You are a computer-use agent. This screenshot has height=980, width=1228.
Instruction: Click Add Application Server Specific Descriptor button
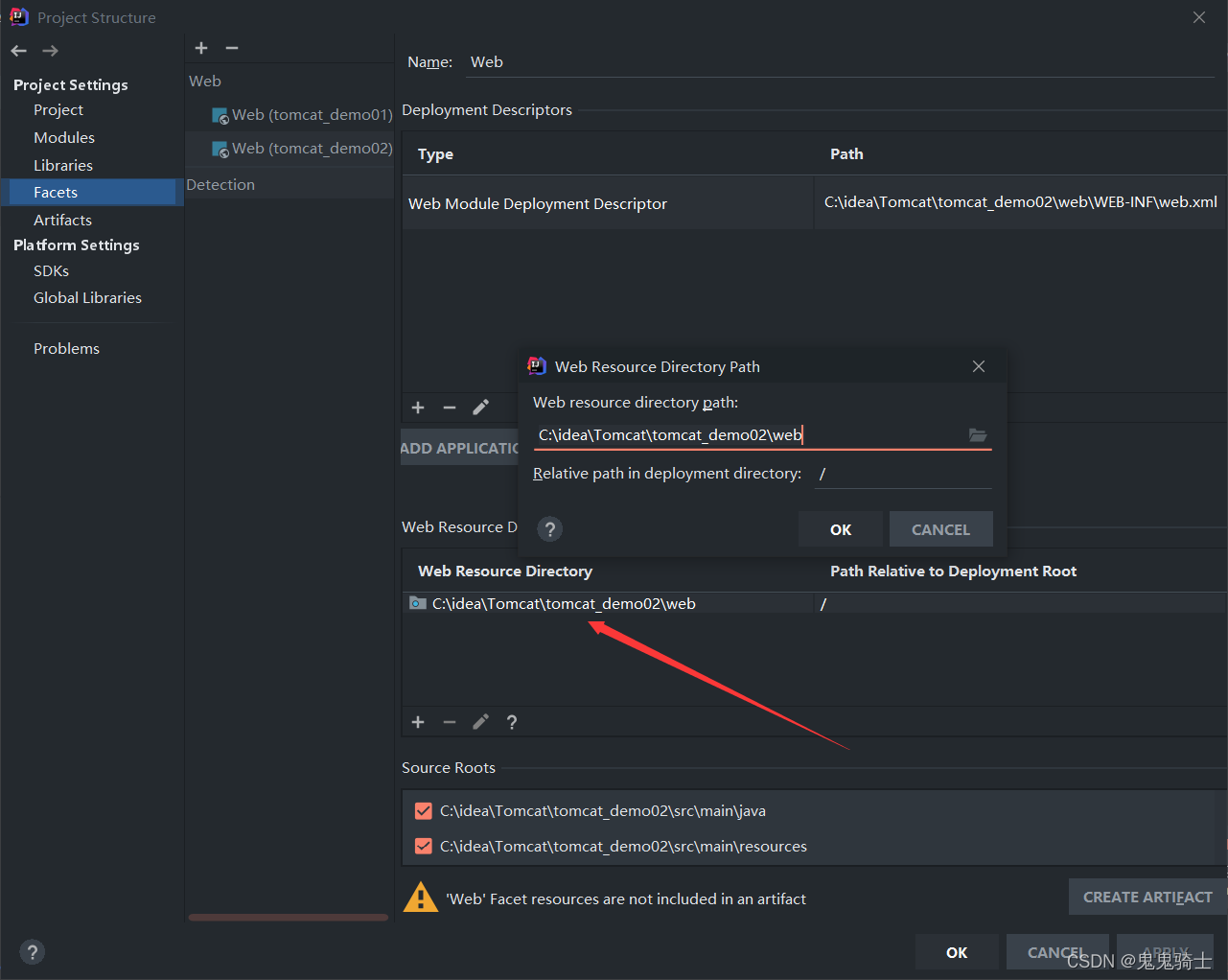pyautogui.click(x=460, y=448)
